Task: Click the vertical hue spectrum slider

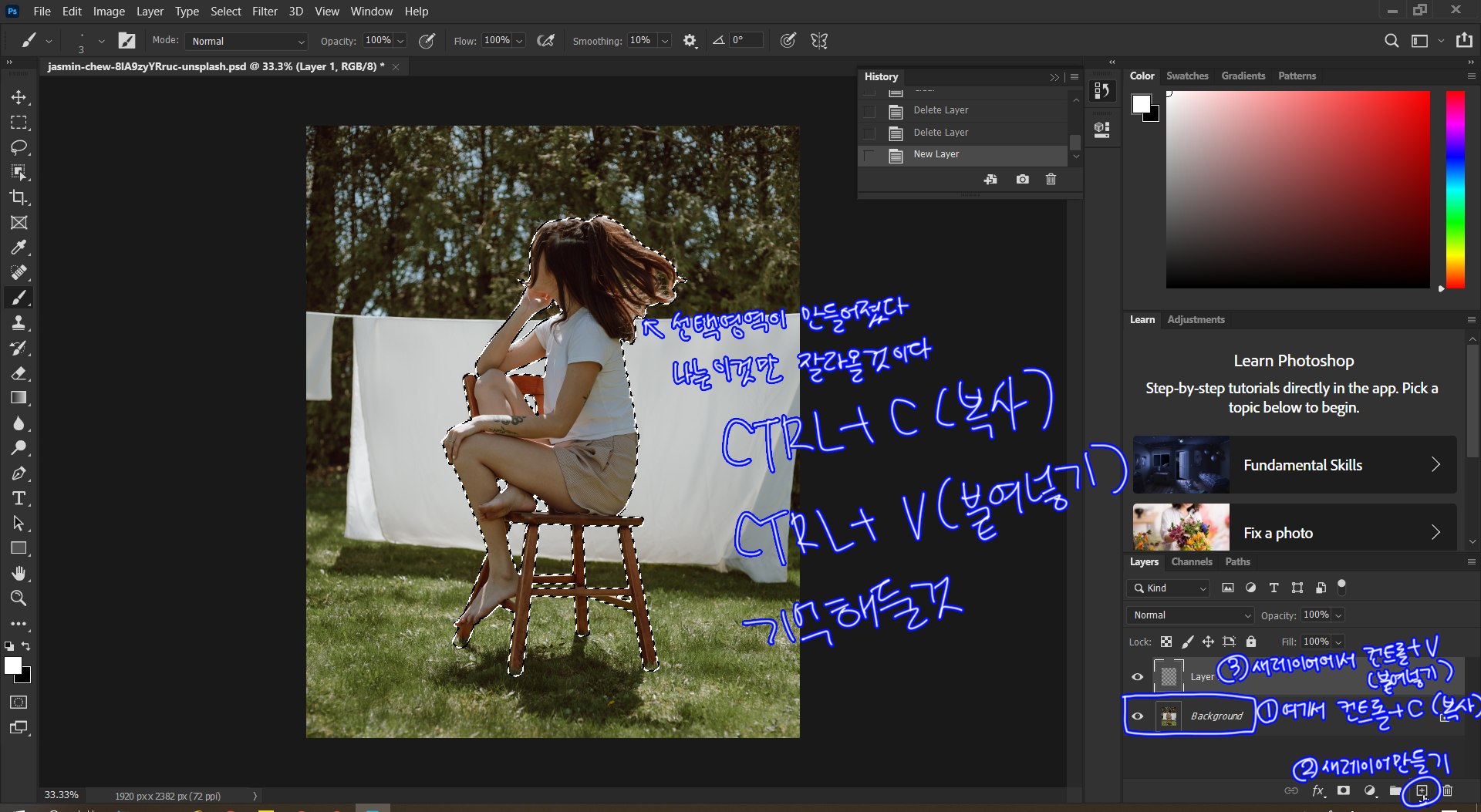Action: pos(1455,189)
